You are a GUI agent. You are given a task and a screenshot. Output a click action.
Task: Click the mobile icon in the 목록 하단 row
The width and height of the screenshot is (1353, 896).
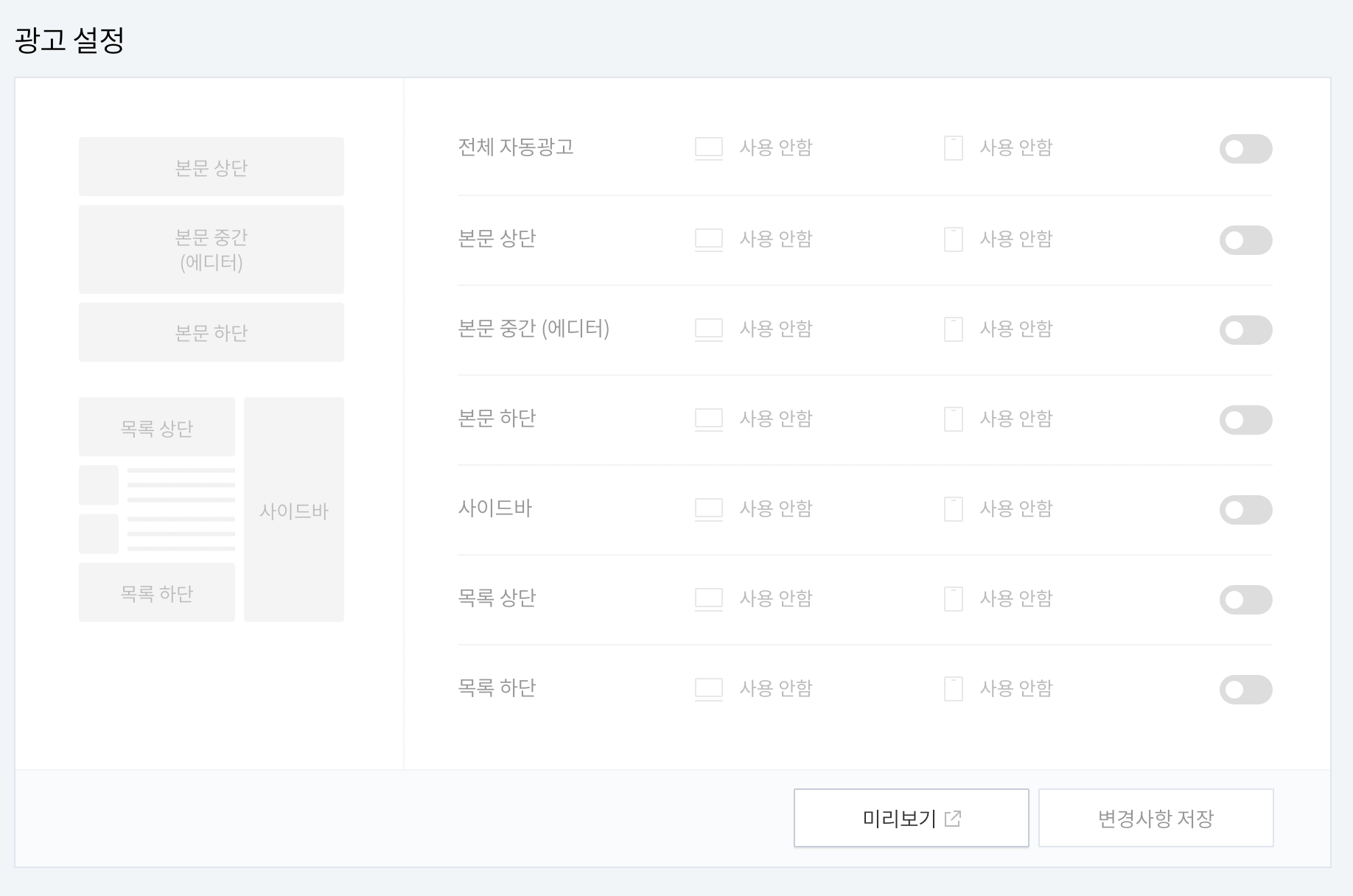(953, 688)
